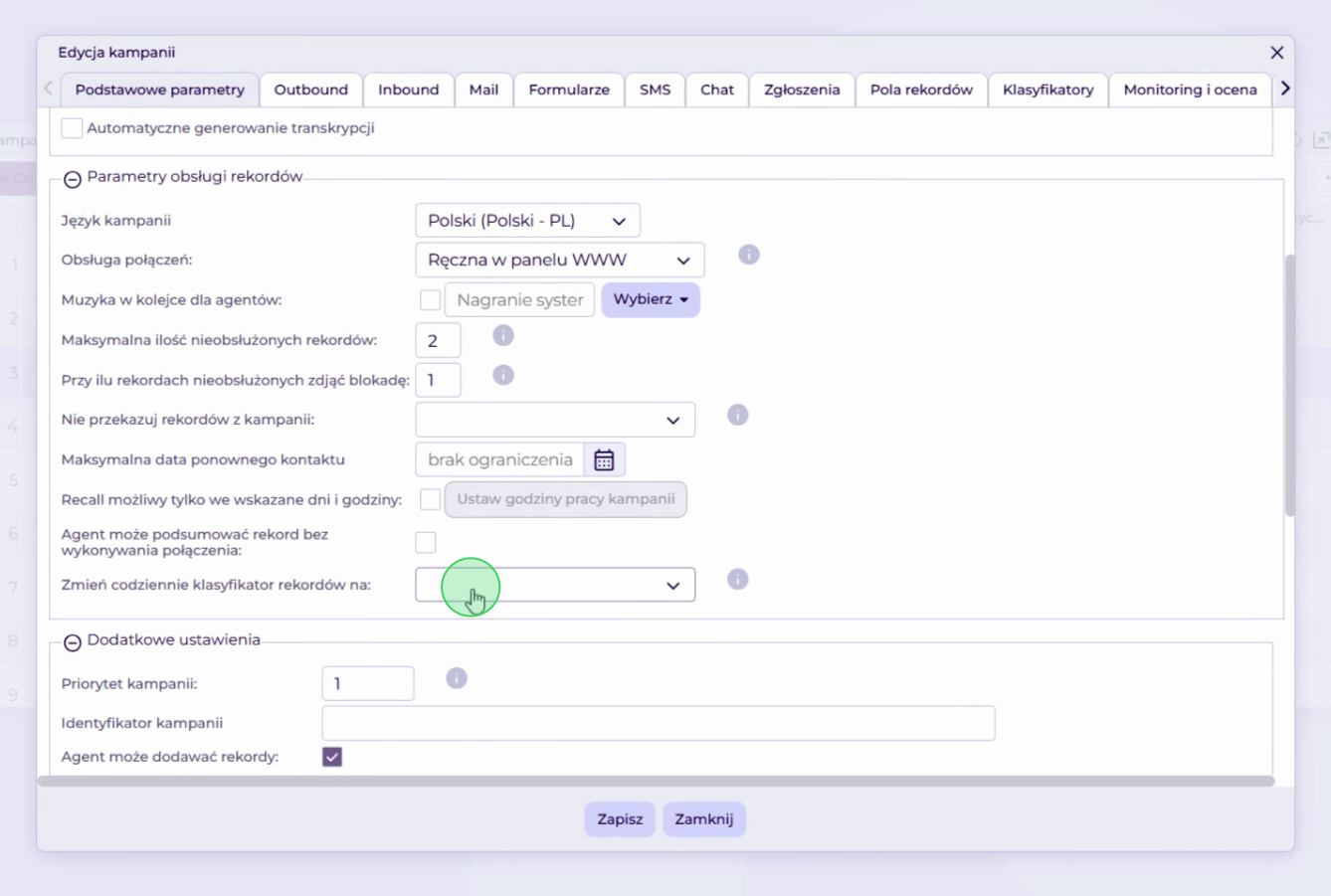This screenshot has width=1331, height=896.
Task: Click the Zapisz button
Action: pyautogui.click(x=620, y=819)
